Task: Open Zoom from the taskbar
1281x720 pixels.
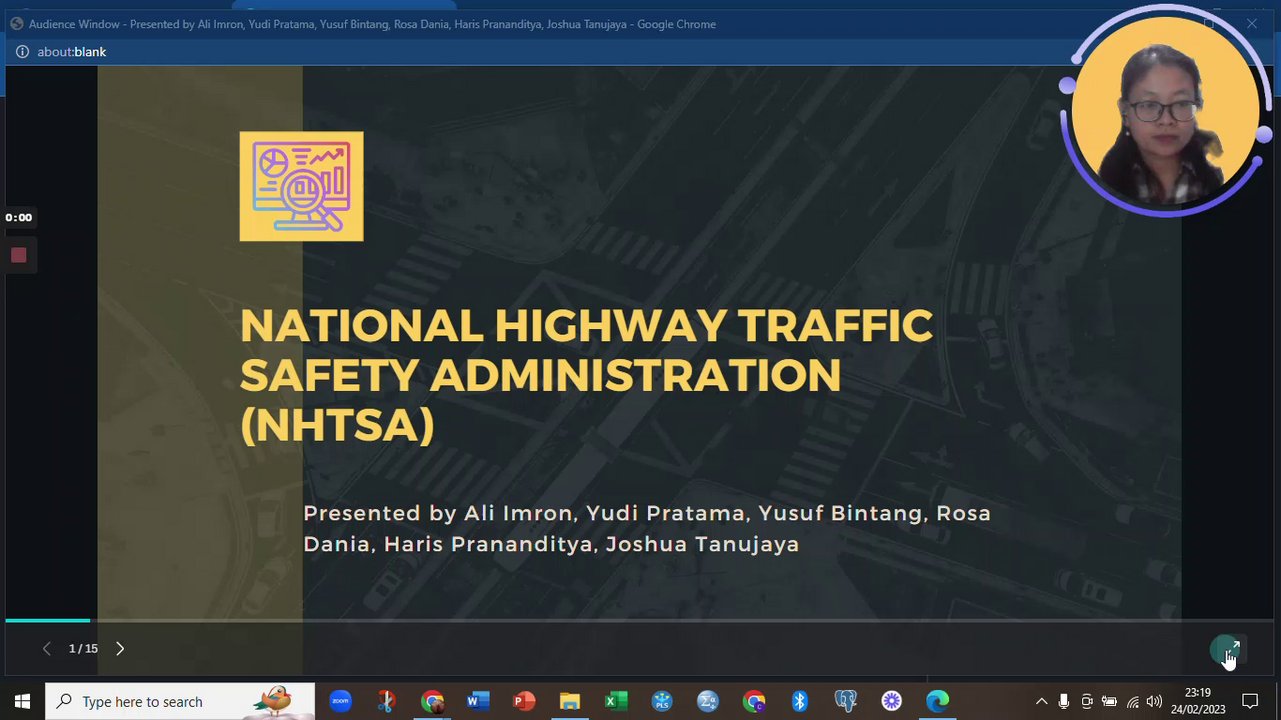Action: point(340,701)
